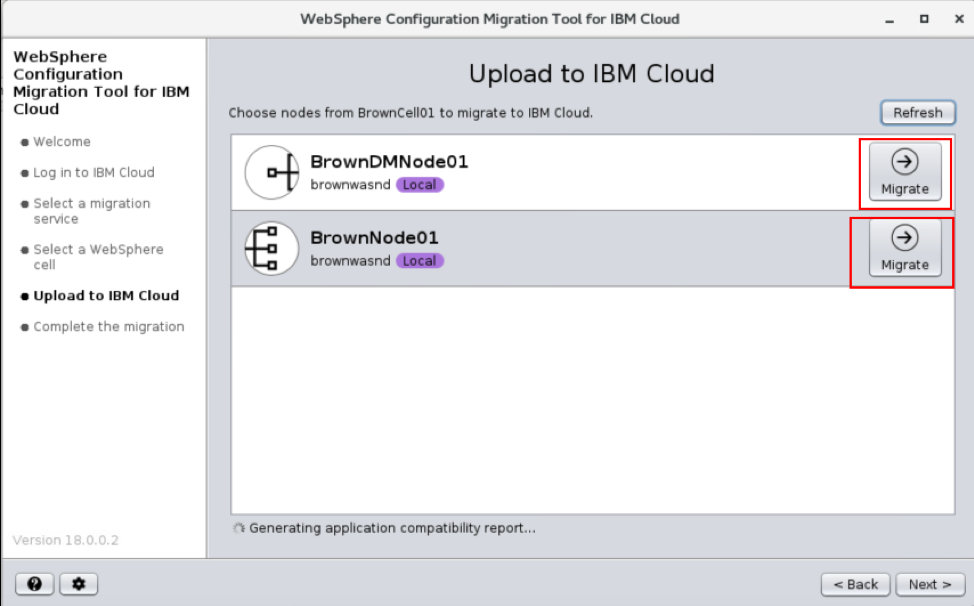
Task: Return with the Back button
Action: (855, 584)
